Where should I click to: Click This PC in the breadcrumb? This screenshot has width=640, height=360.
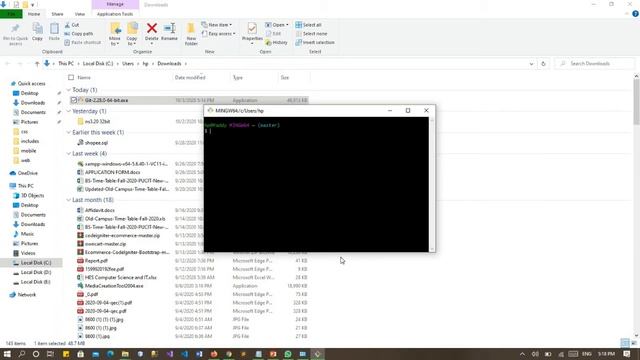(x=66, y=64)
